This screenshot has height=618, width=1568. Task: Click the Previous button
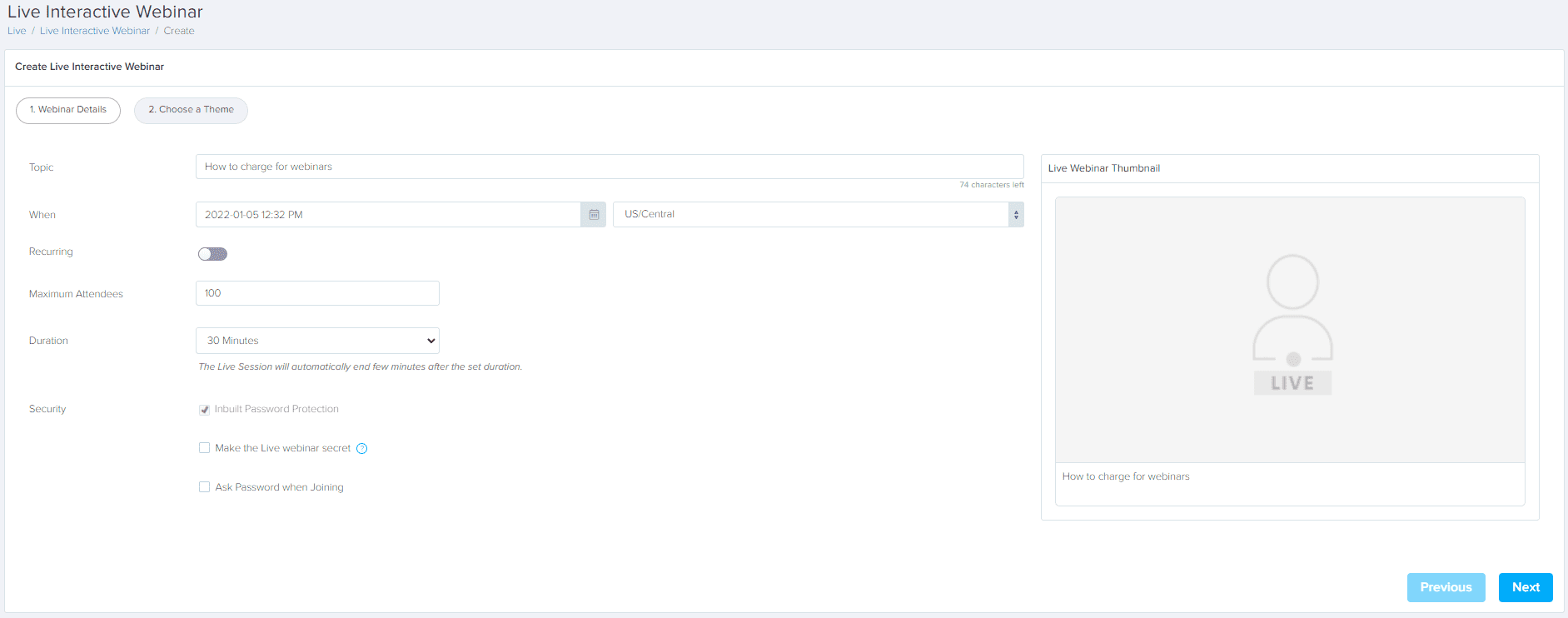1446,587
